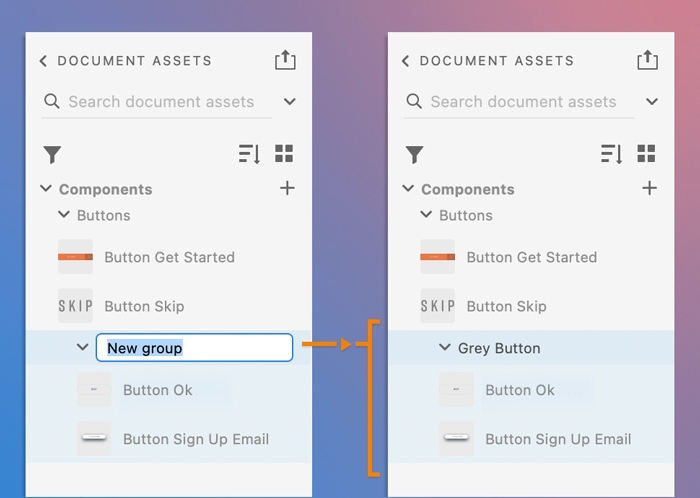Collapse the Grey Button group
The height and width of the screenshot is (498, 700).
point(444,348)
